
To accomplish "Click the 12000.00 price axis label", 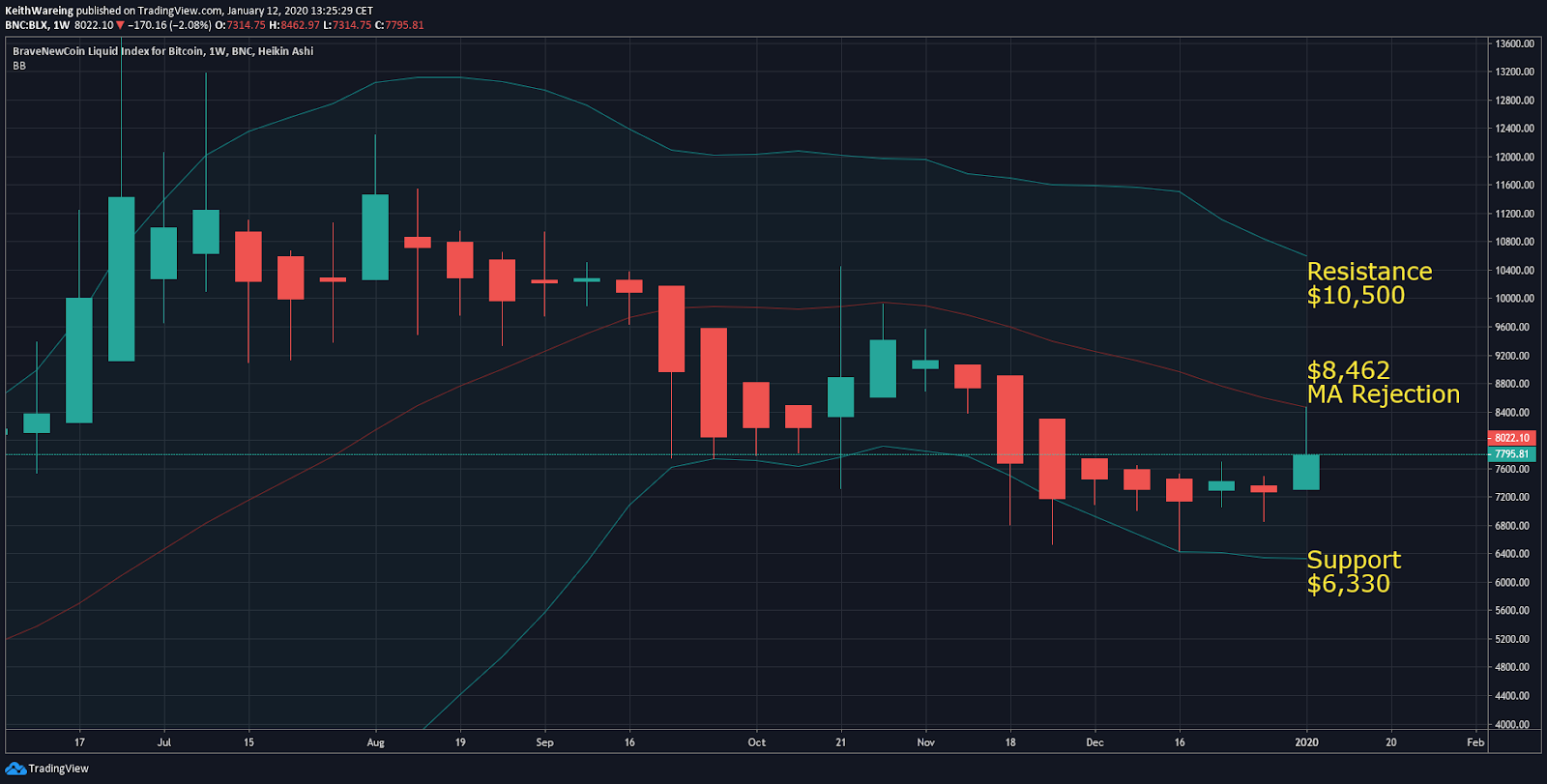I will coord(1514,157).
